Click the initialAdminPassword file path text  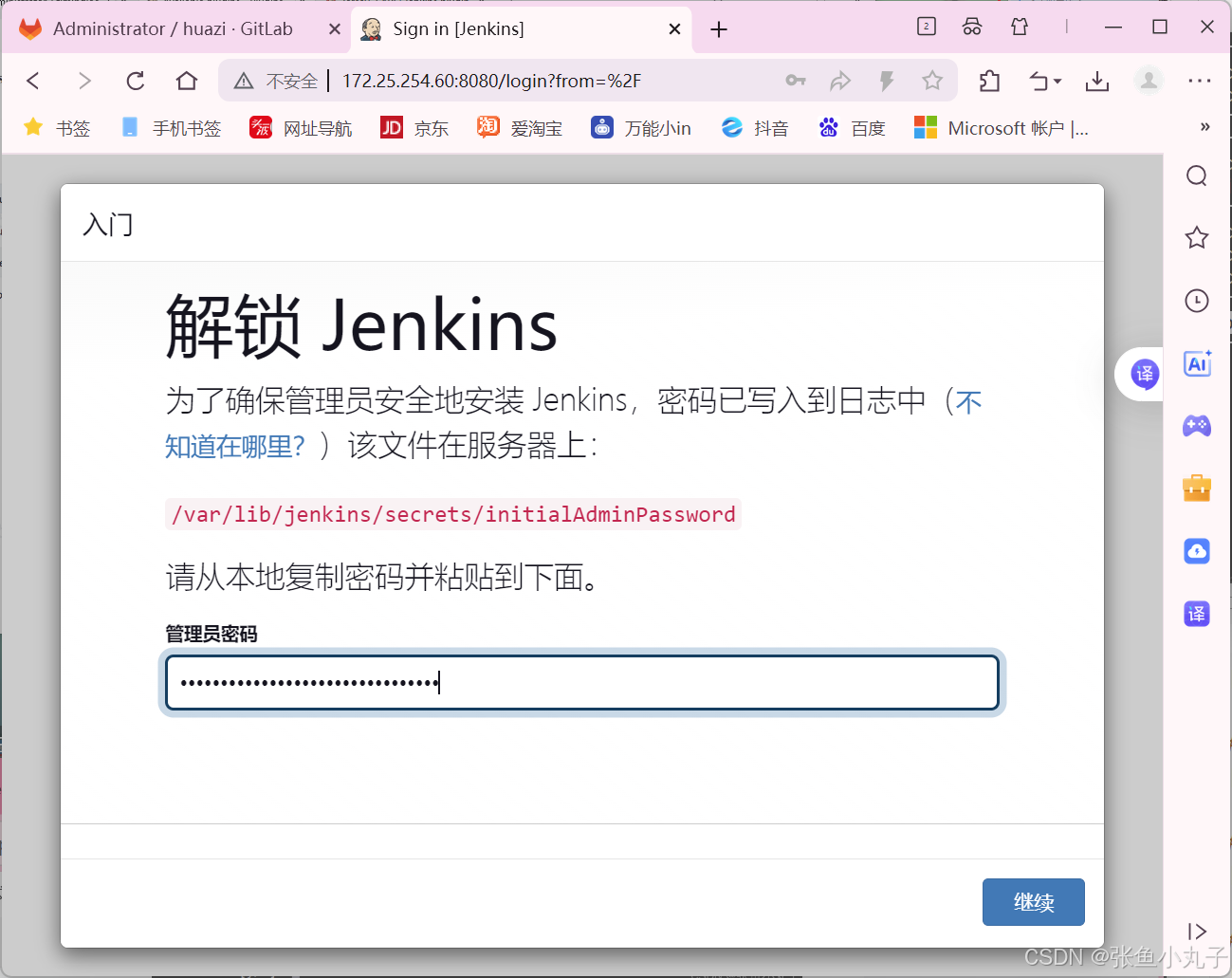453,514
